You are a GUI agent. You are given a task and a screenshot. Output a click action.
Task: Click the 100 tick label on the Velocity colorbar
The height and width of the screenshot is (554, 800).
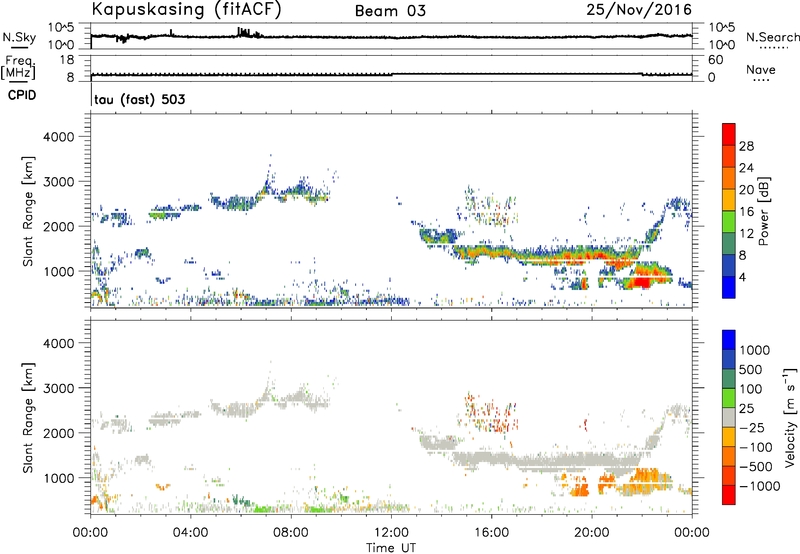click(x=751, y=389)
